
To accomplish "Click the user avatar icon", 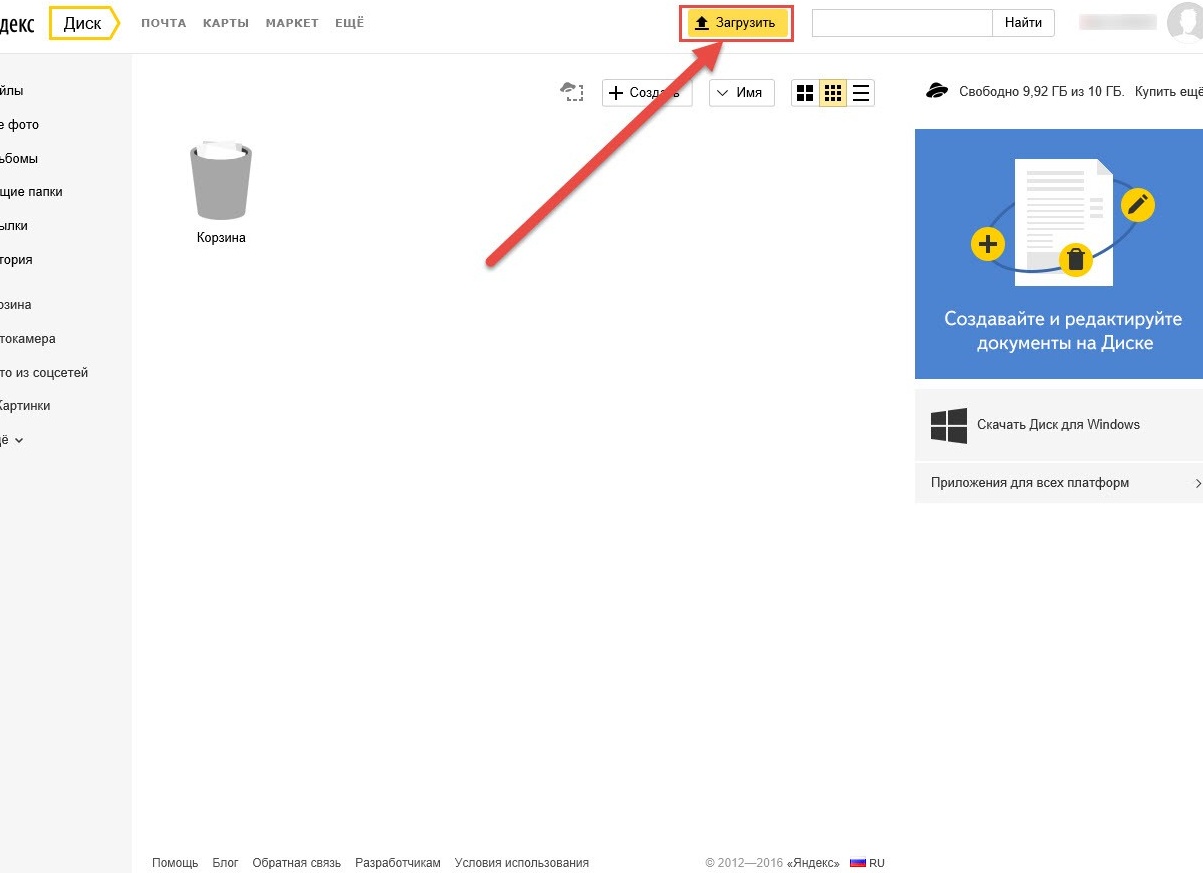I will (x=1187, y=23).
